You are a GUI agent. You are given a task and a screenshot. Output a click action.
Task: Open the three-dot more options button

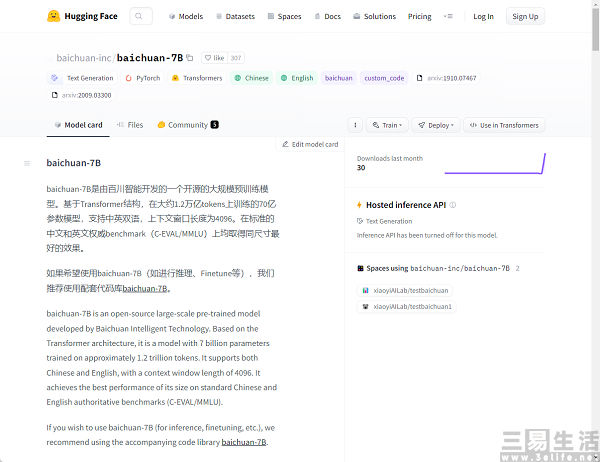click(x=355, y=125)
